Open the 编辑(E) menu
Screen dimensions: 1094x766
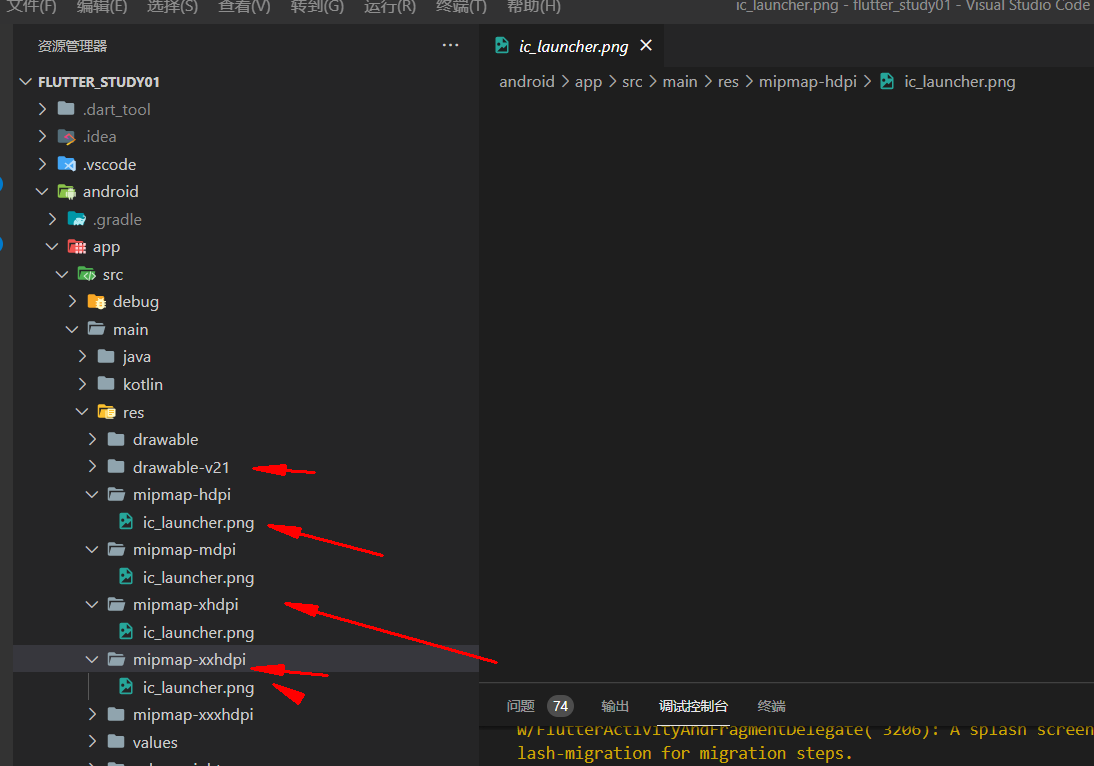pyautogui.click(x=102, y=6)
